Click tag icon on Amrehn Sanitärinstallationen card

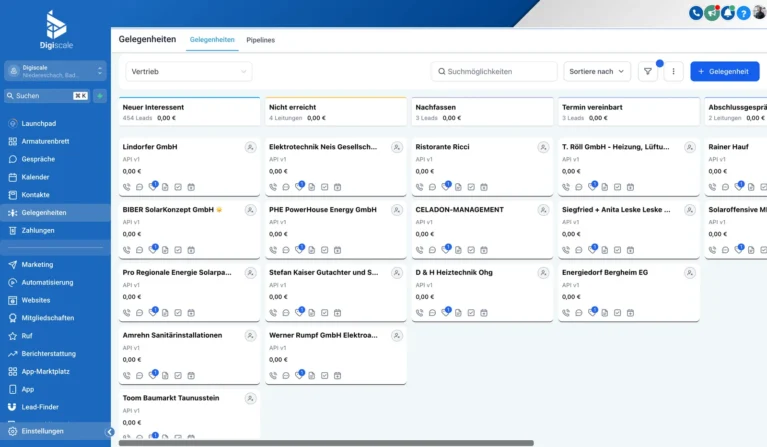(x=153, y=375)
